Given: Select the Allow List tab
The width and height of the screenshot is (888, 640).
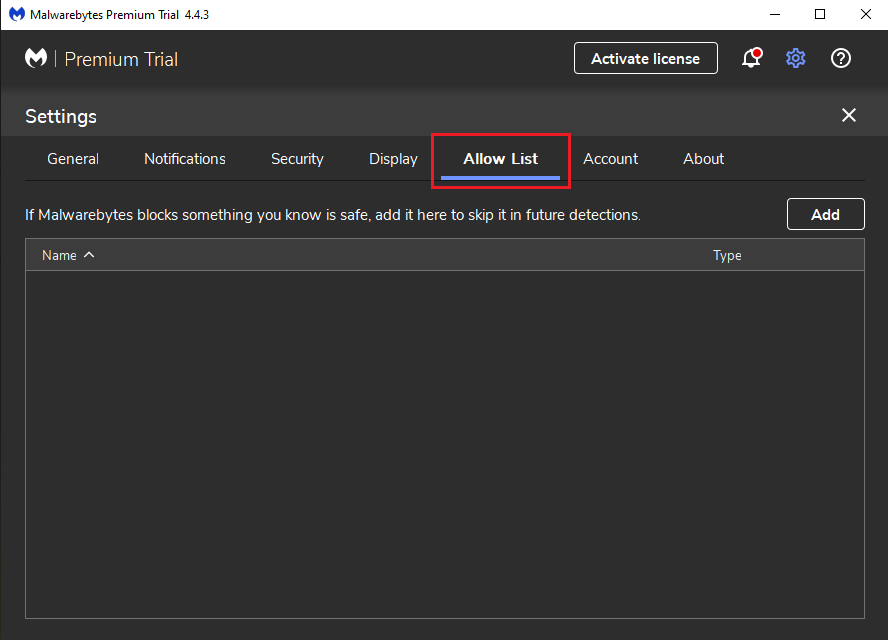Looking at the screenshot, I should 501,159.
